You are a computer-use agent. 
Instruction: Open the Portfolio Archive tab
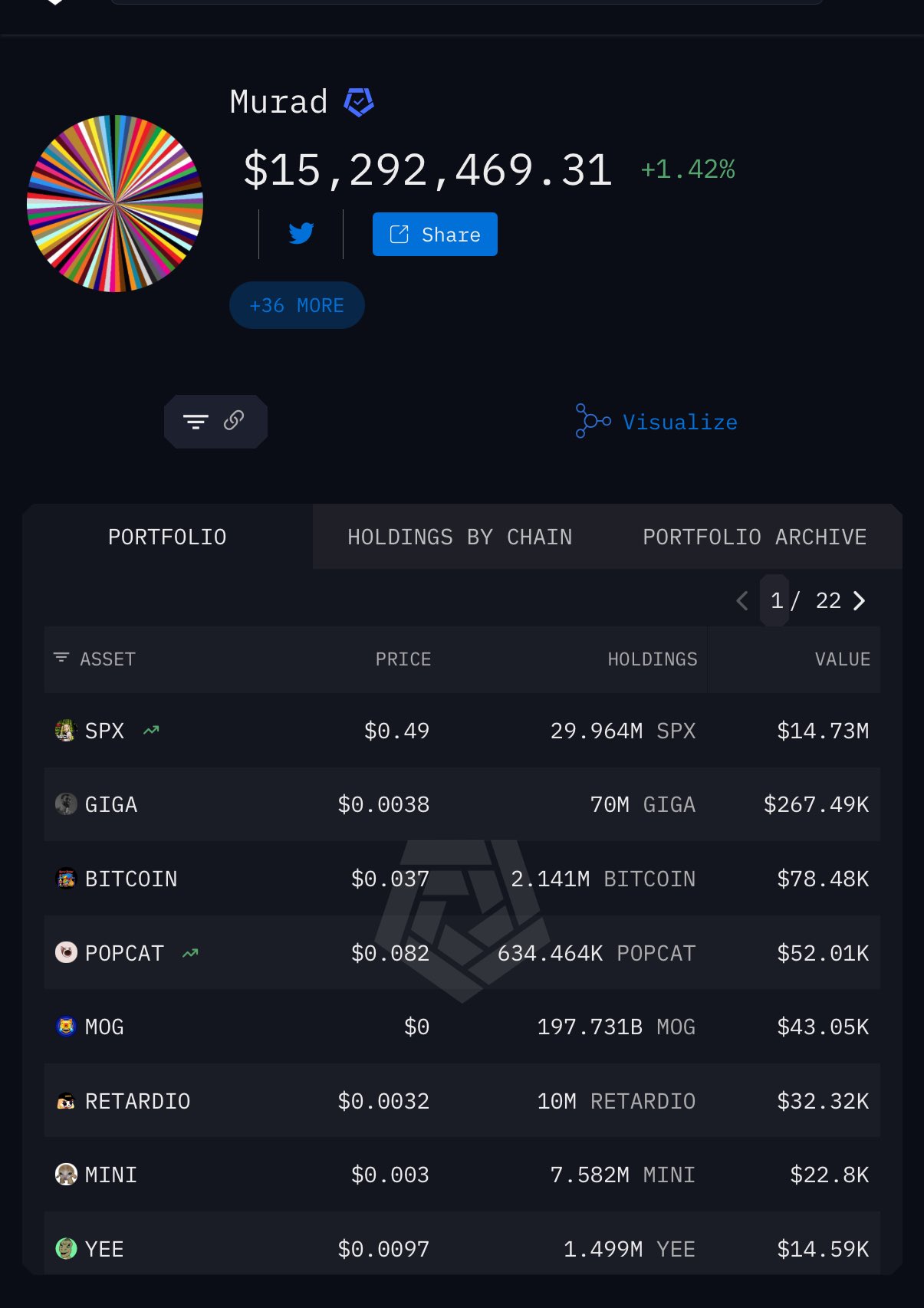[x=755, y=537]
